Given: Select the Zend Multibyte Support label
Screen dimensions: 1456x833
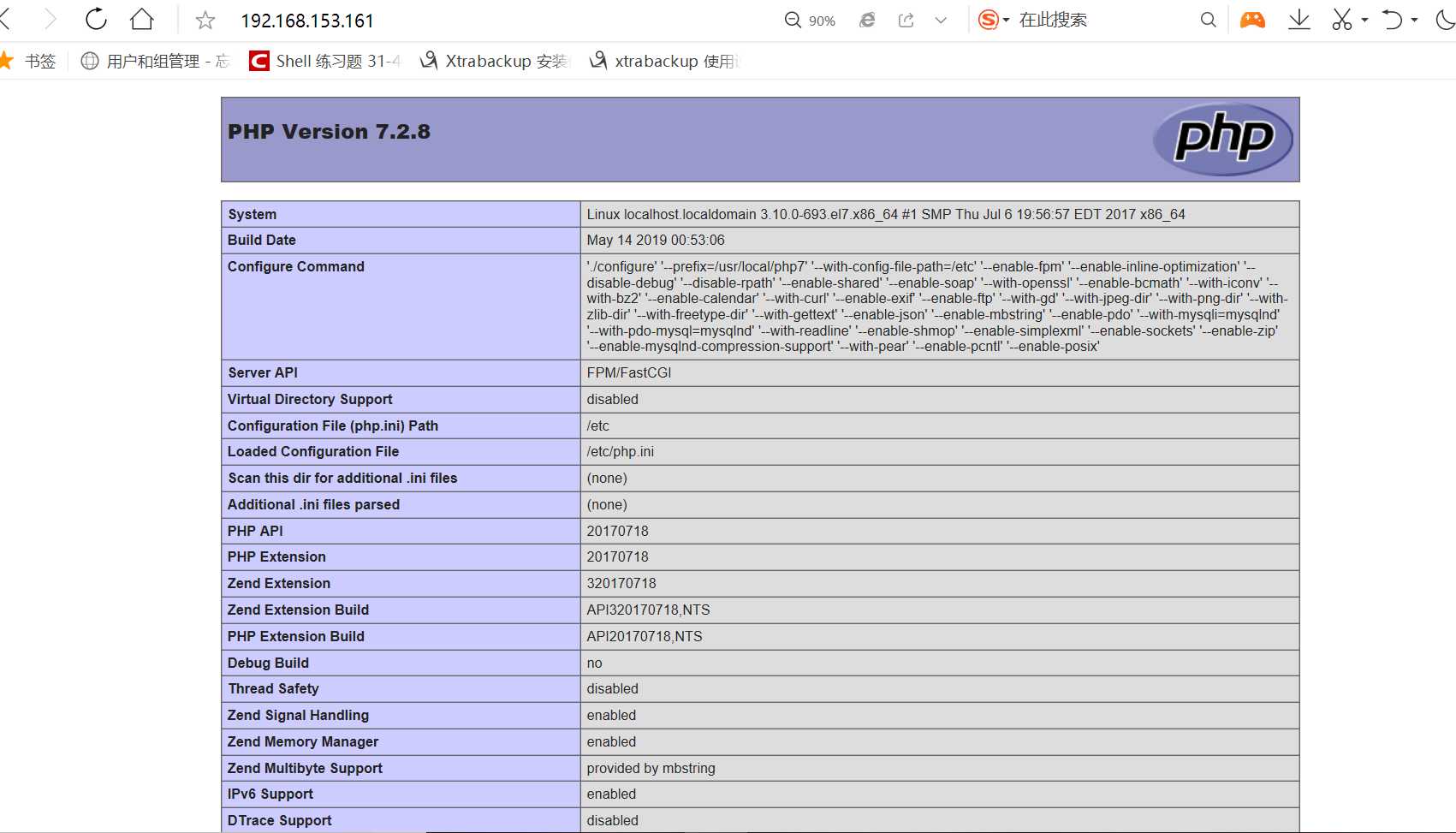Looking at the screenshot, I should (x=305, y=768).
